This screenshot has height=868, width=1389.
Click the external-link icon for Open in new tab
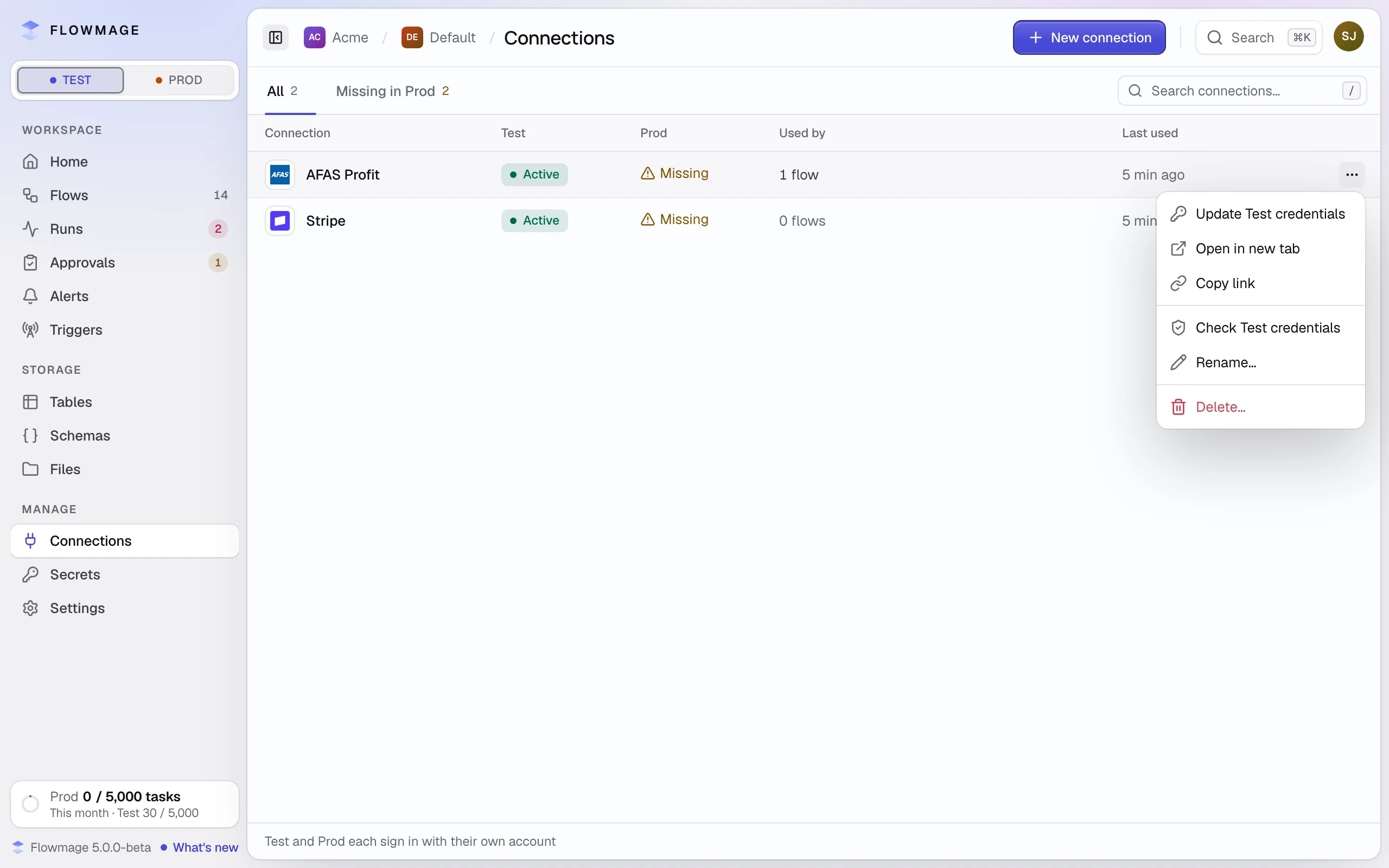click(x=1178, y=248)
